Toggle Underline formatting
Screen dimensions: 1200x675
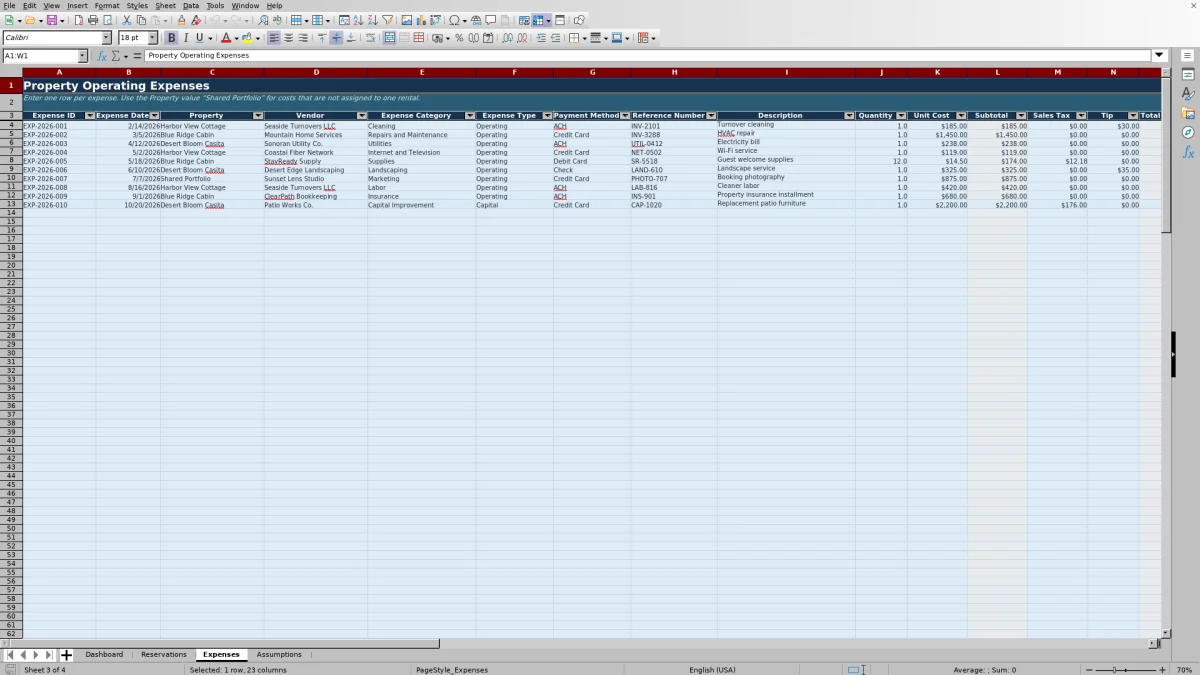point(200,38)
